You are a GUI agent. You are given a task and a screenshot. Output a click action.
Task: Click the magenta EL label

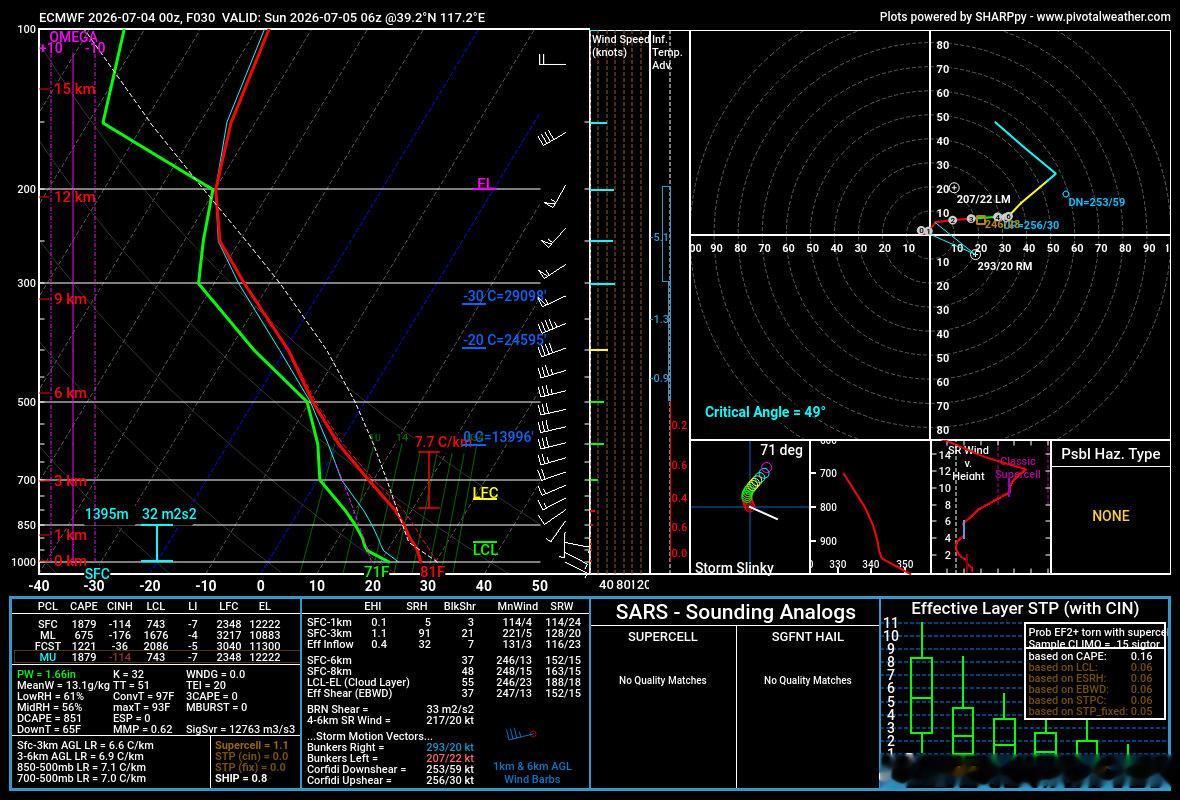tap(485, 184)
